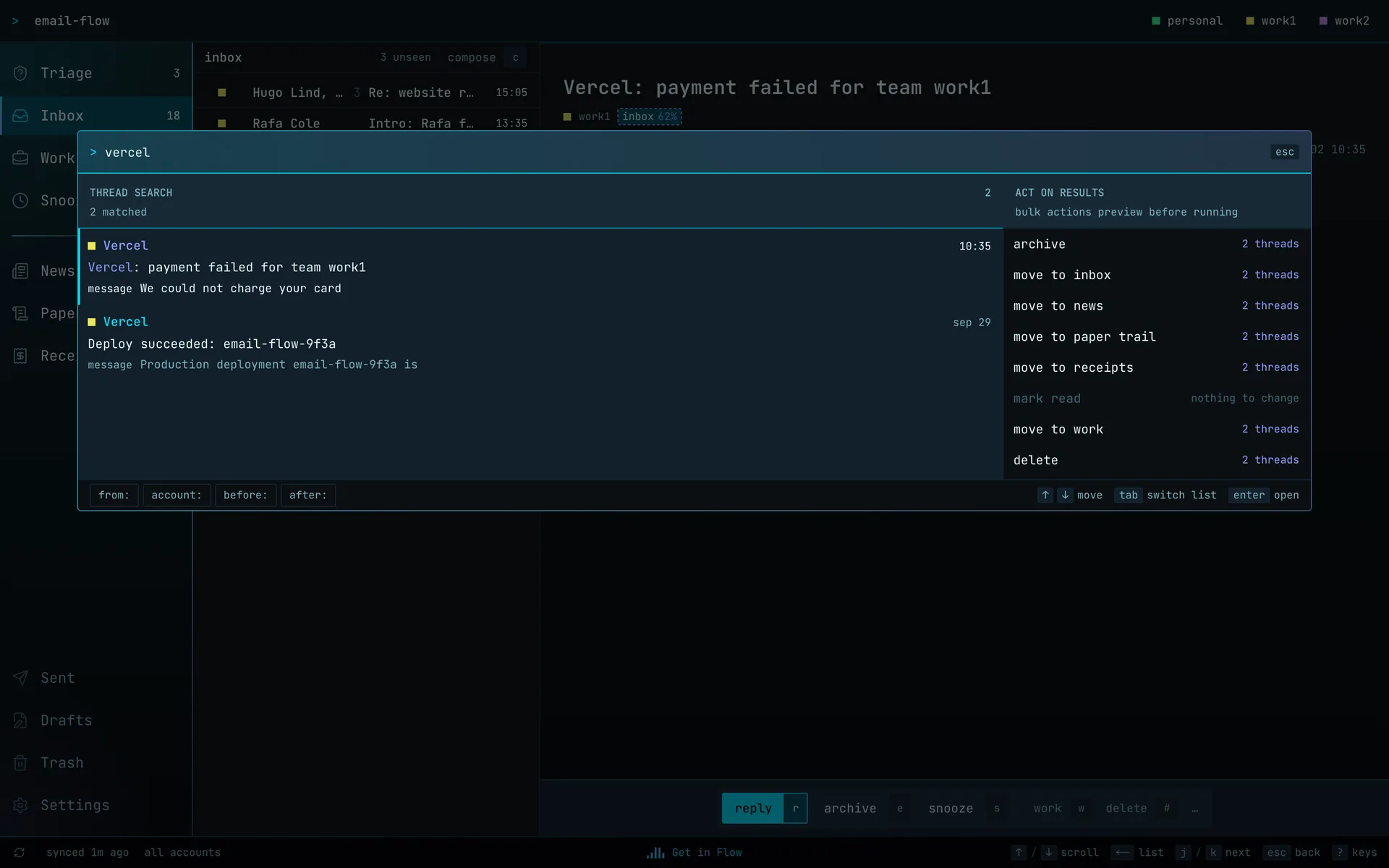This screenshot has width=1389, height=868.
Task: Choose move to paper trail action
Action: click(x=1157, y=337)
